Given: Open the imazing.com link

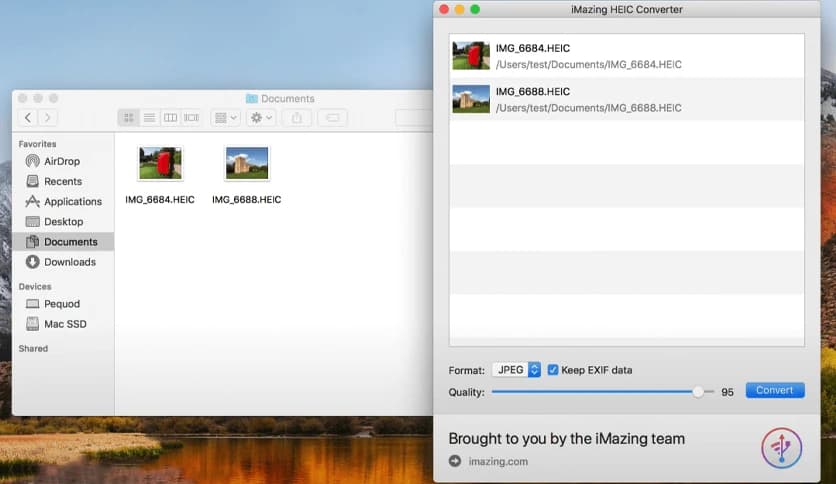Looking at the screenshot, I should (498, 462).
